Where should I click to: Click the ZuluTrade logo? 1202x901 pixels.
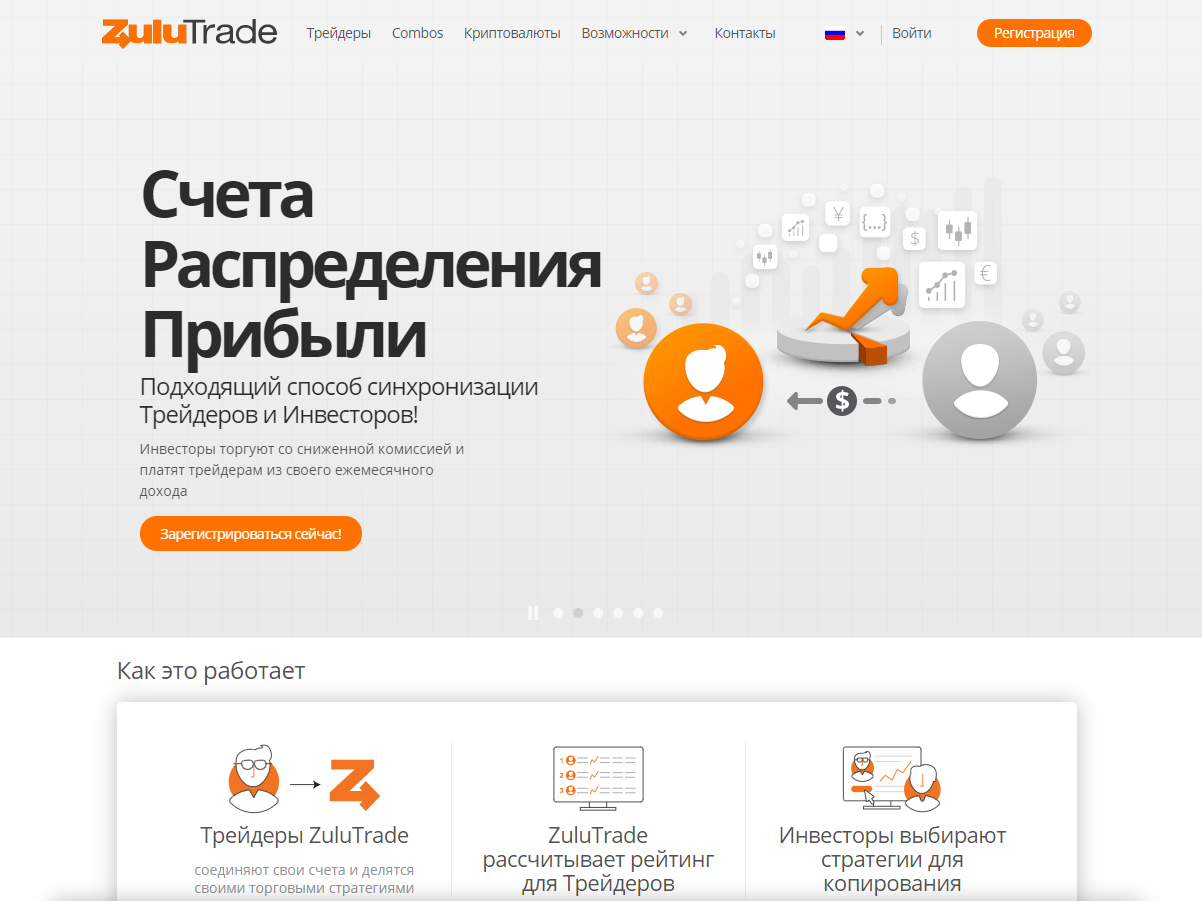point(189,33)
